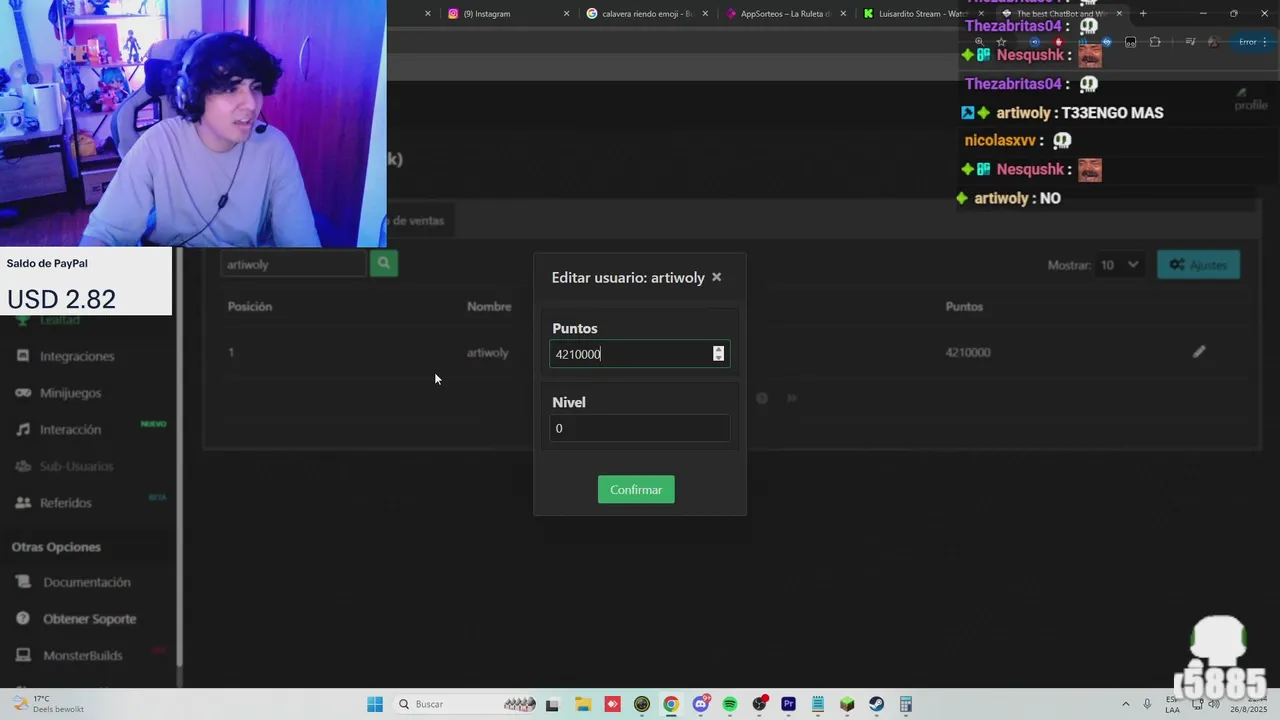1280x720 pixels.
Task: Close the Instagram tab
Action: [566, 14]
